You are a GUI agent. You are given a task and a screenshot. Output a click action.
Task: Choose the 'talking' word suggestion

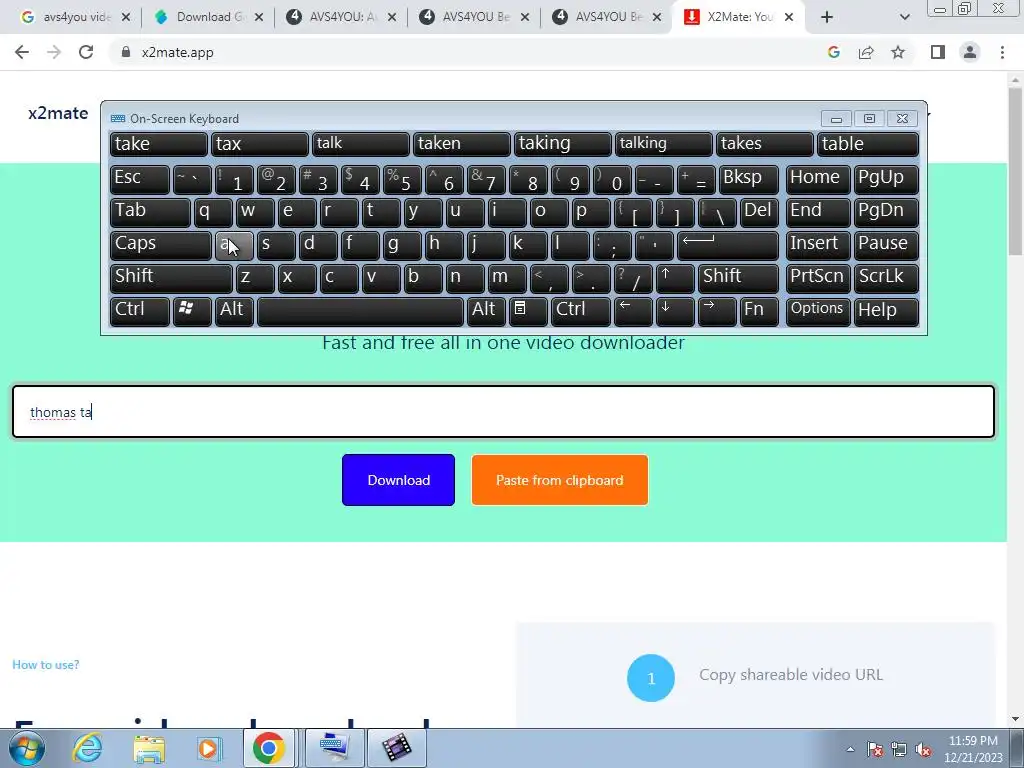point(664,144)
